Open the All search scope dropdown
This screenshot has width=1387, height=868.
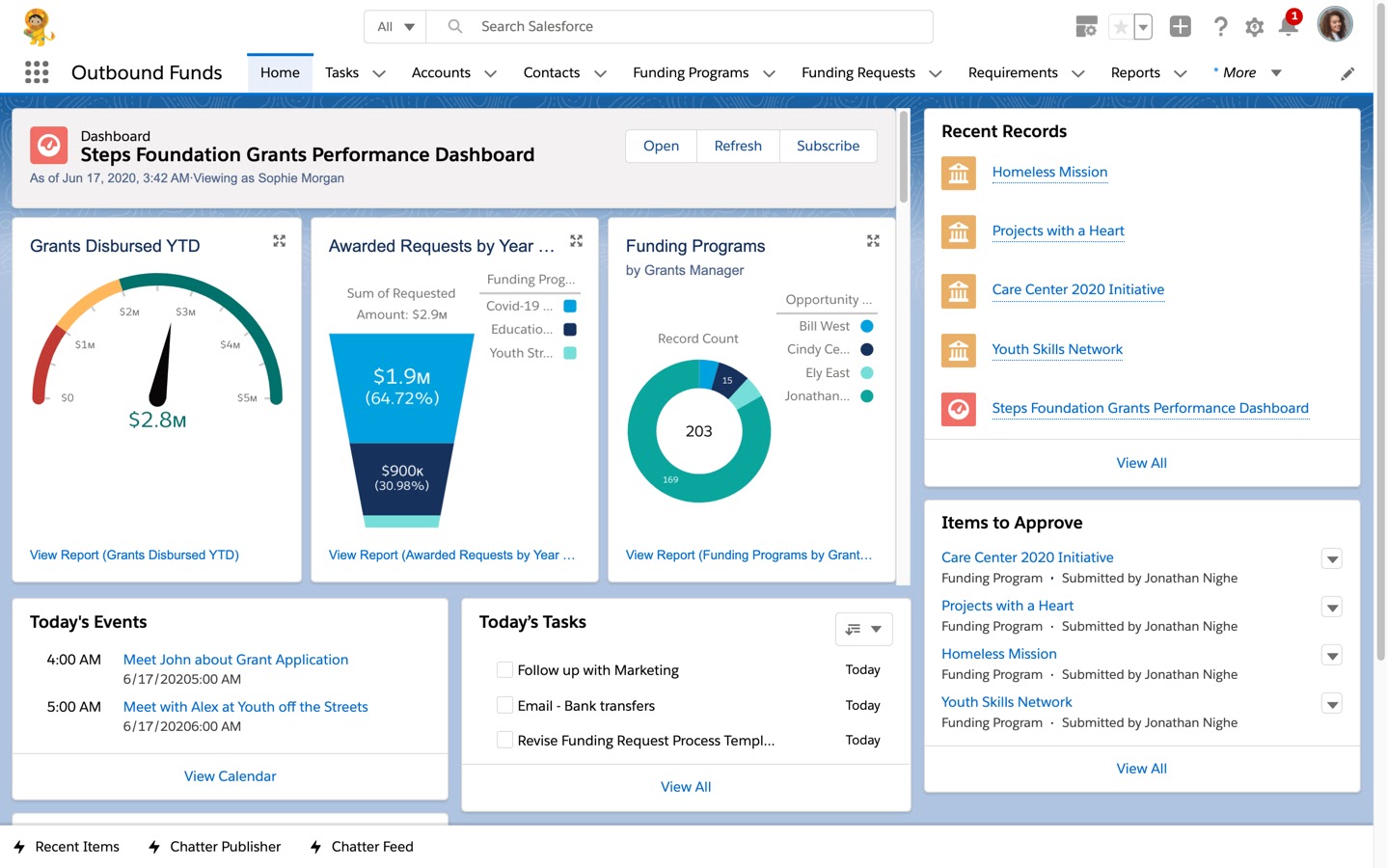coord(395,27)
